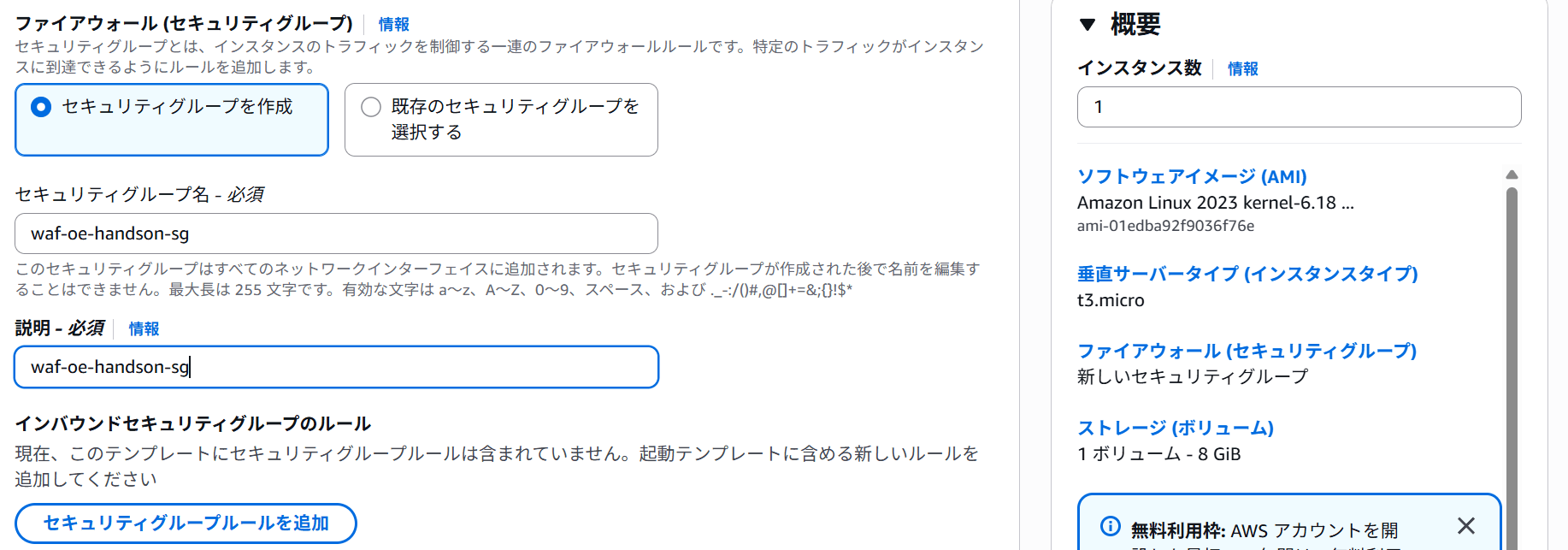Open 情報 link next to 説明 label
Viewport: 1568px width, 550px height.
pyautogui.click(x=144, y=328)
